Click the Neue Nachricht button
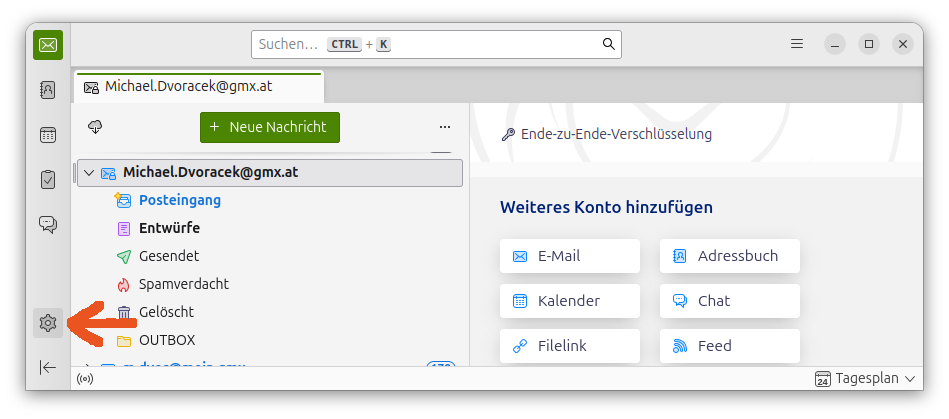This screenshot has width=949, height=419. pyautogui.click(x=270, y=127)
